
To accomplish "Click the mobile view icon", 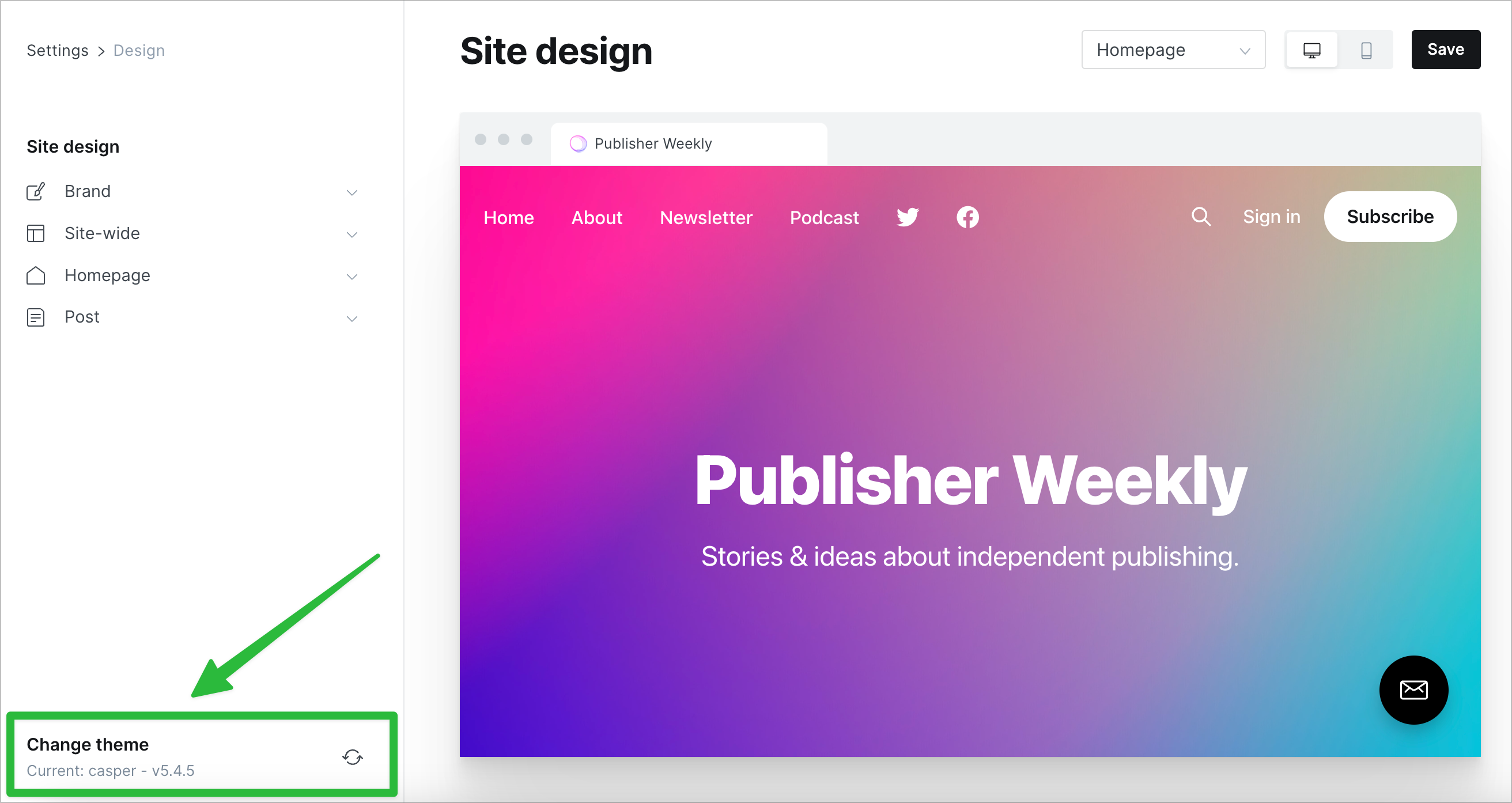I will [1365, 49].
